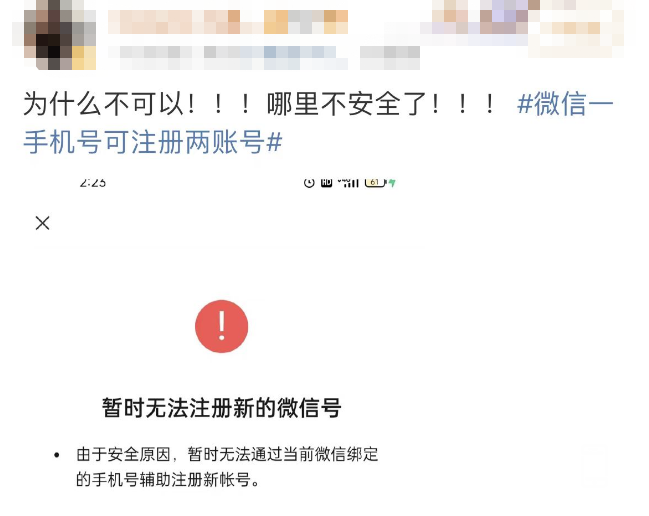Click the 2:25 clock in the status bar

tap(93, 182)
